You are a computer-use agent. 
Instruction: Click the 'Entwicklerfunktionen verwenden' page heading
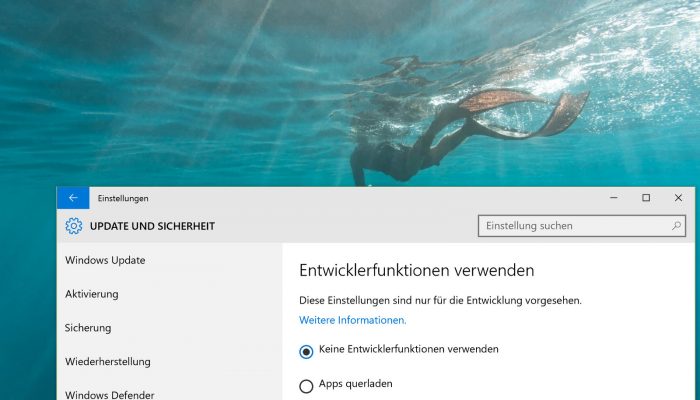417,271
